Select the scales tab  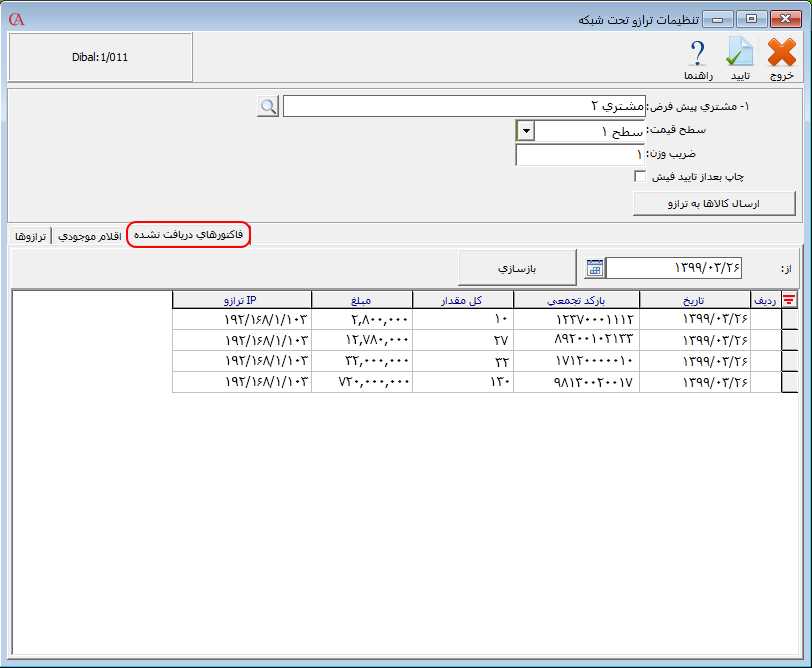30,235
